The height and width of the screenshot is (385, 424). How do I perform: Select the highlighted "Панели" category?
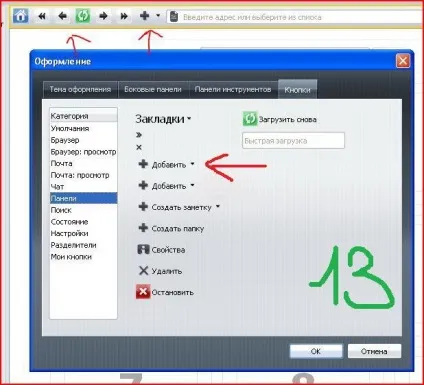pos(83,198)
